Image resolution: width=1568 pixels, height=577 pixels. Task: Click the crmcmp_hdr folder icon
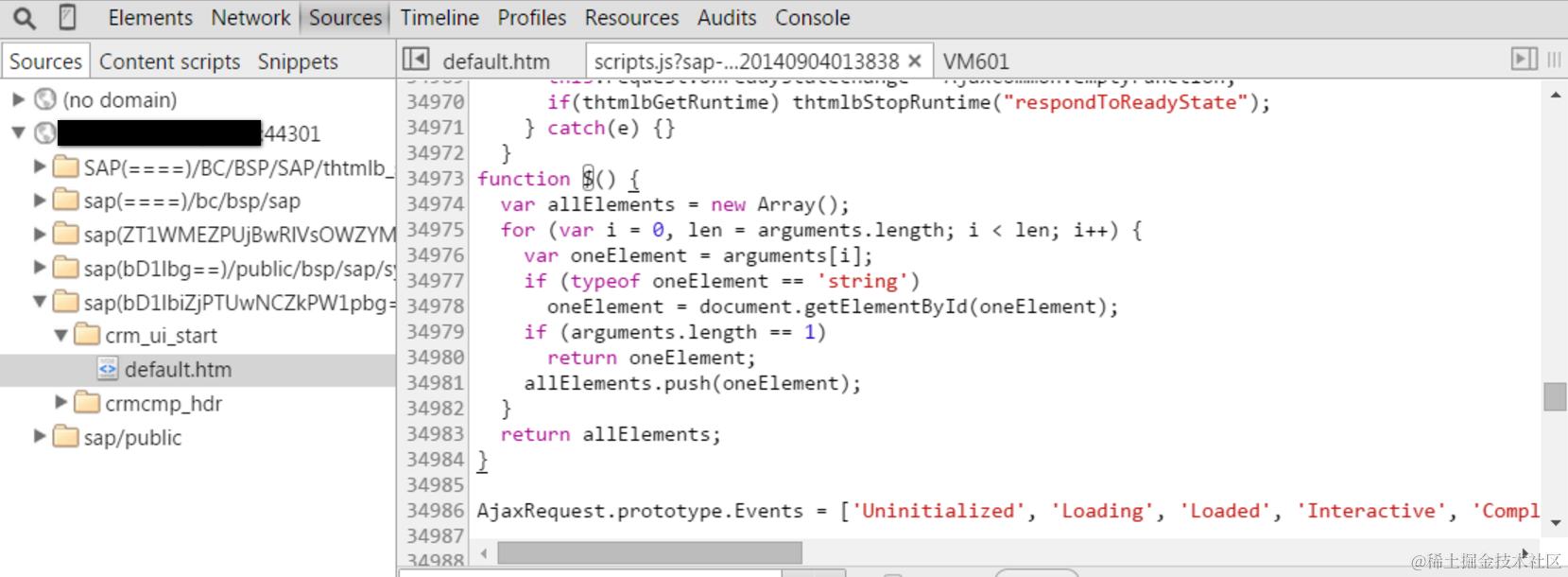tap(87, 402)
